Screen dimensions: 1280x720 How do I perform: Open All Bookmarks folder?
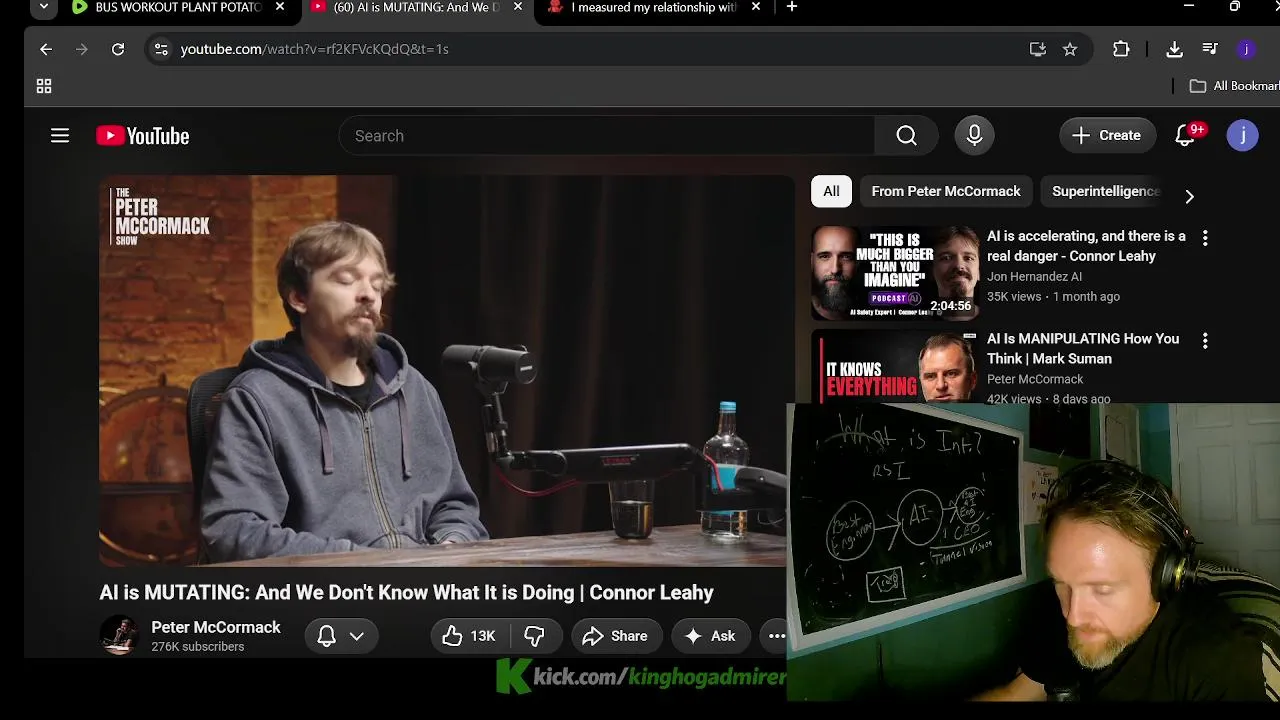(1234, 87)
